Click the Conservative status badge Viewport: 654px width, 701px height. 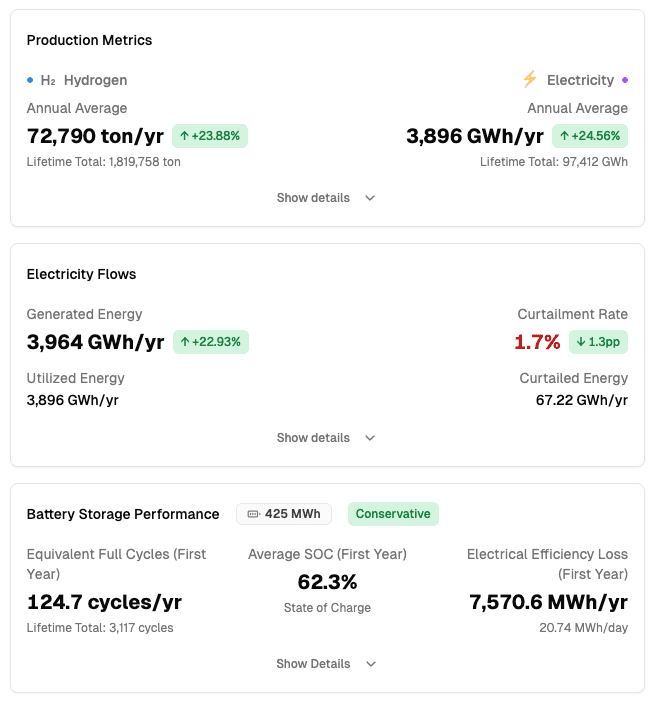point(393,514)
